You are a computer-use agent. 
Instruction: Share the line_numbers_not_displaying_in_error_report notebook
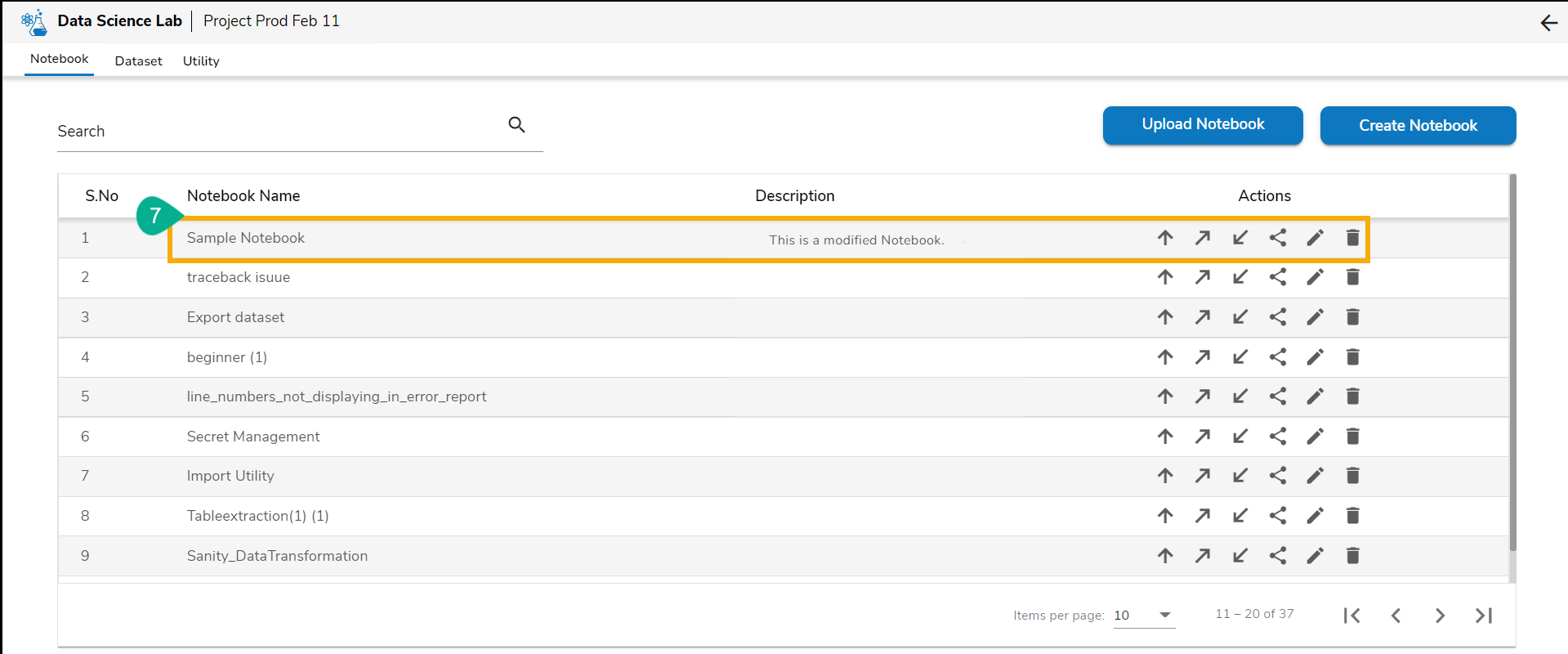pyautogui.click(x=1278, y=396)
